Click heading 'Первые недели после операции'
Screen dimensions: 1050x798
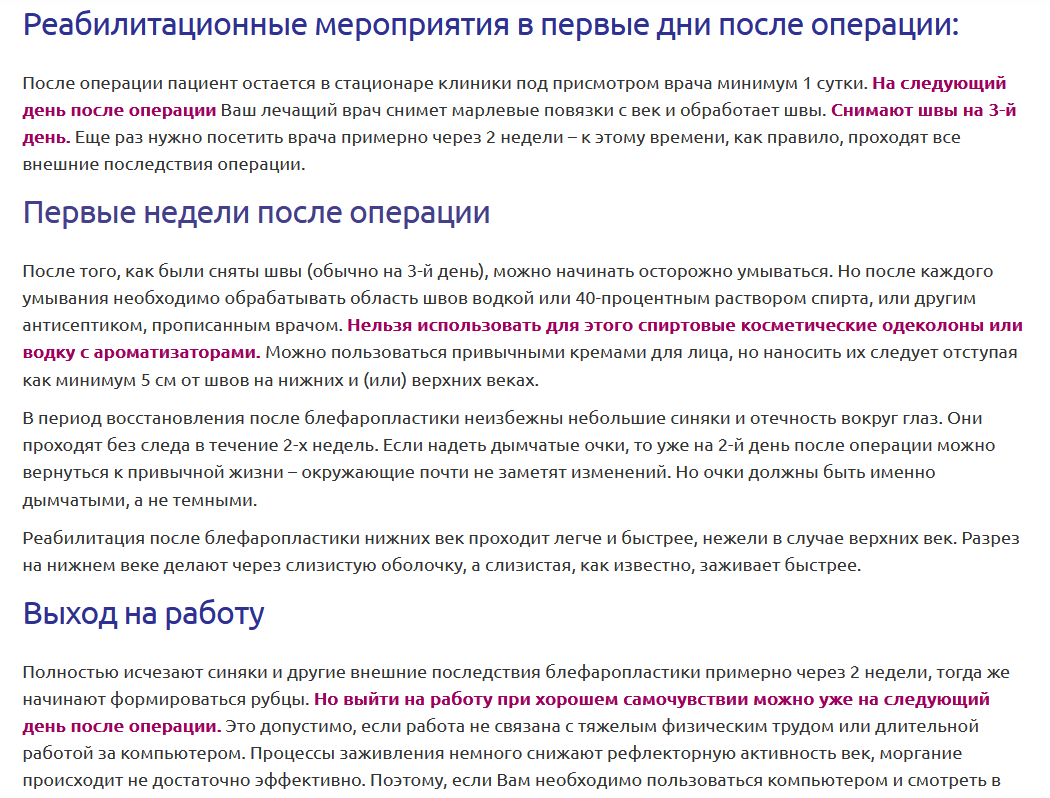pos(256,213)
